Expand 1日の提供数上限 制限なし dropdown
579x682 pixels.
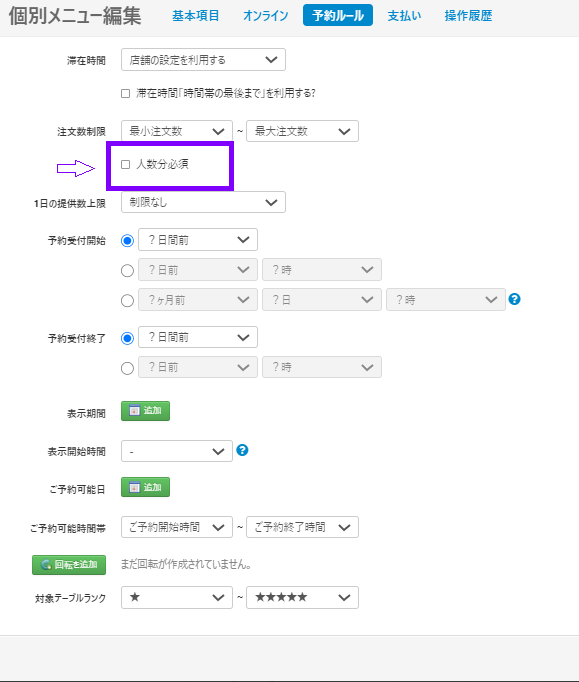coord(203,202)
